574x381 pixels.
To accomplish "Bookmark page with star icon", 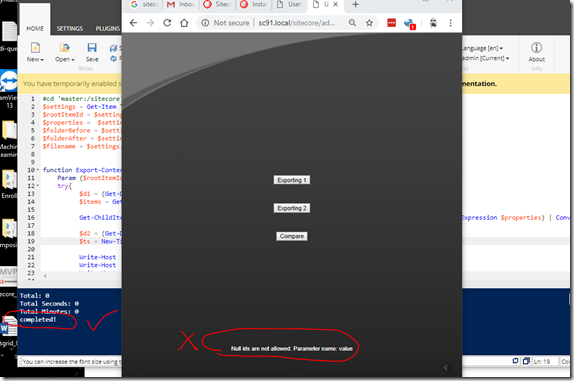I will pyautogui.click(x=369, y=23).
